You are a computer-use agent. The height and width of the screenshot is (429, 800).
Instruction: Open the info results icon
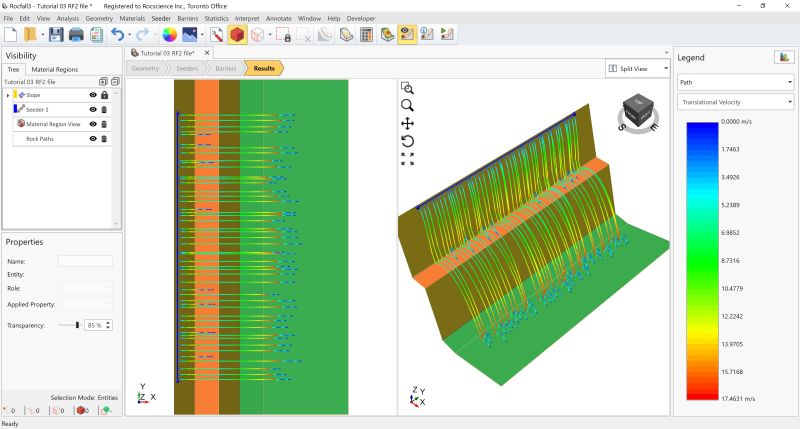(427, 35)
